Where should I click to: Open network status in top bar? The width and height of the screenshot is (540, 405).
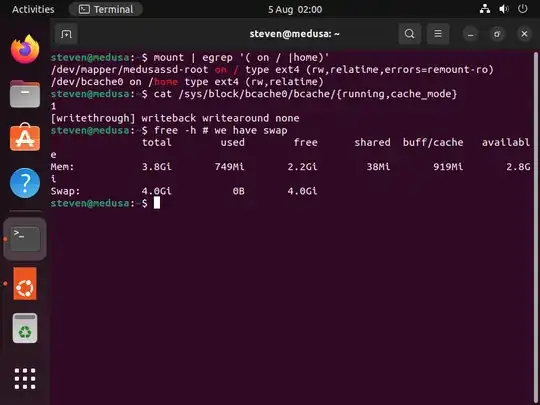[x=485, y=9]
